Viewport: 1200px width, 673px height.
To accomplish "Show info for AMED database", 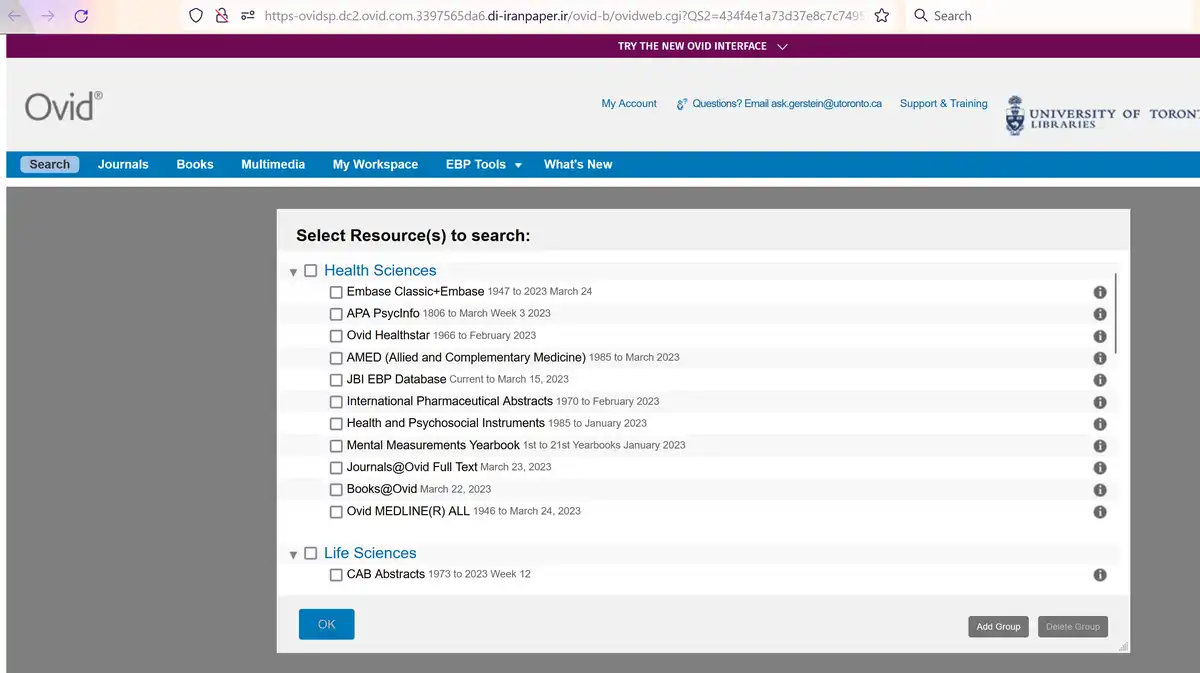I will pyautogui.click(x=1099, y=358).
